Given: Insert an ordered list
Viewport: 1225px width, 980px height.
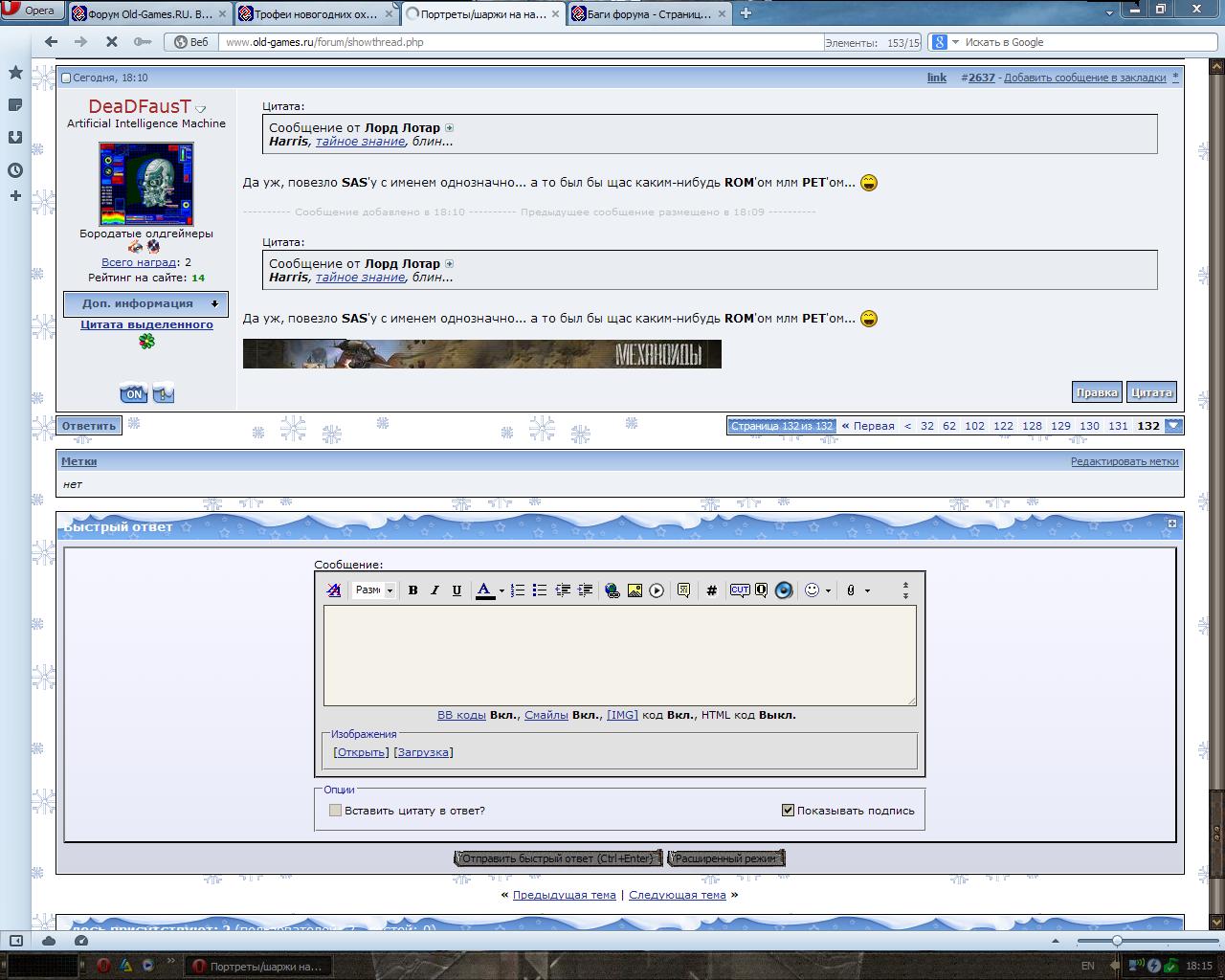Looking at the screenshot, I should tap(518, 590).
